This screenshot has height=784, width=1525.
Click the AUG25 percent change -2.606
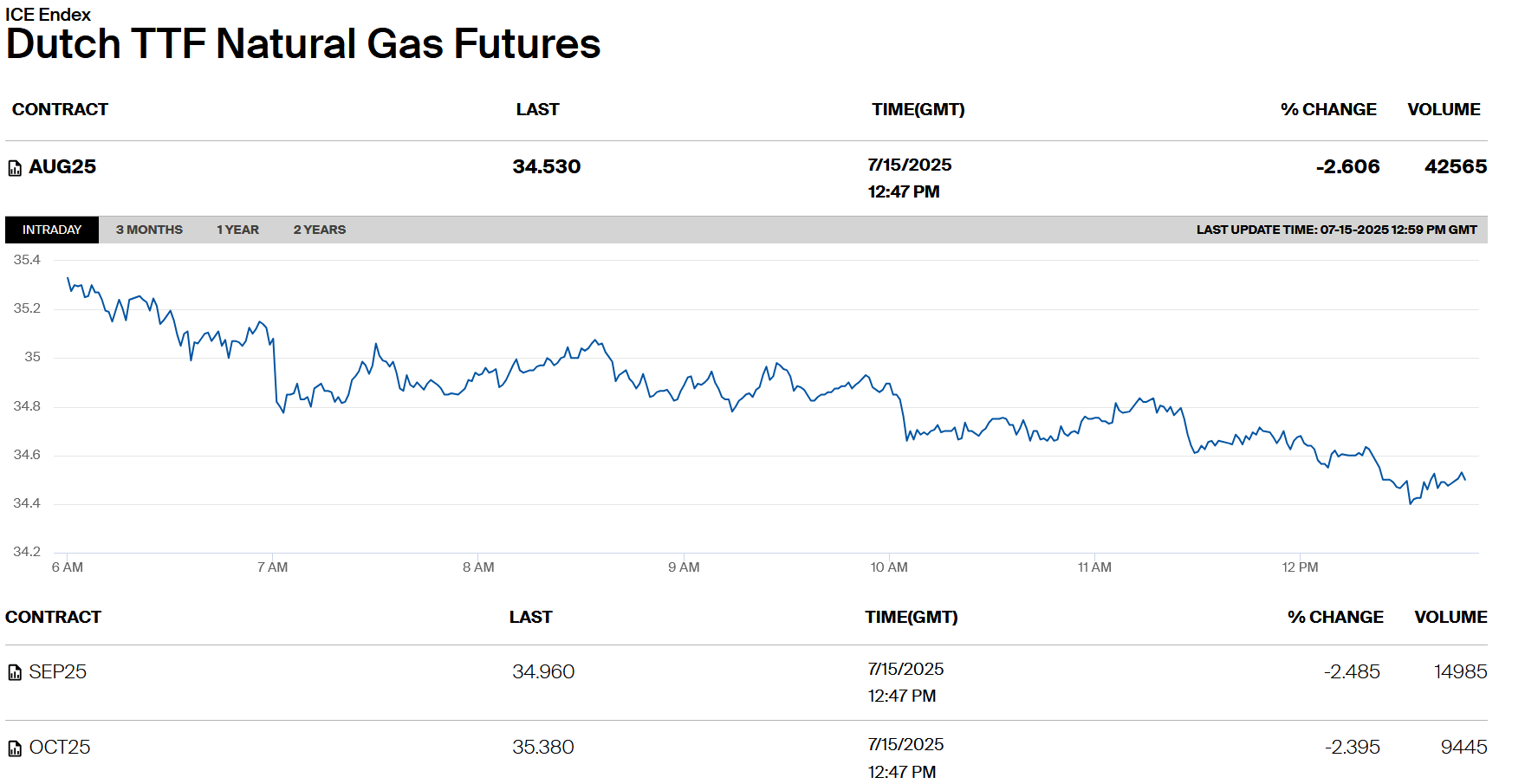pyautogui.click(x=1347, y=166)
